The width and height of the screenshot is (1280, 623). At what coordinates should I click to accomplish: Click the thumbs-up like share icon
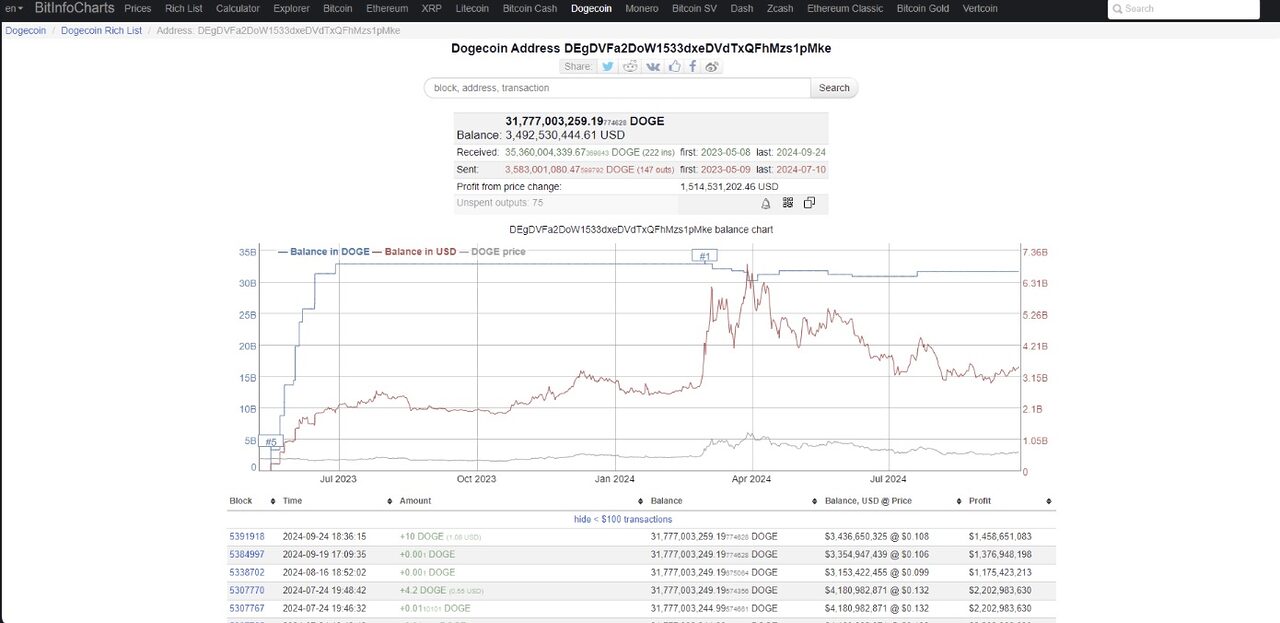pos(675,66)
